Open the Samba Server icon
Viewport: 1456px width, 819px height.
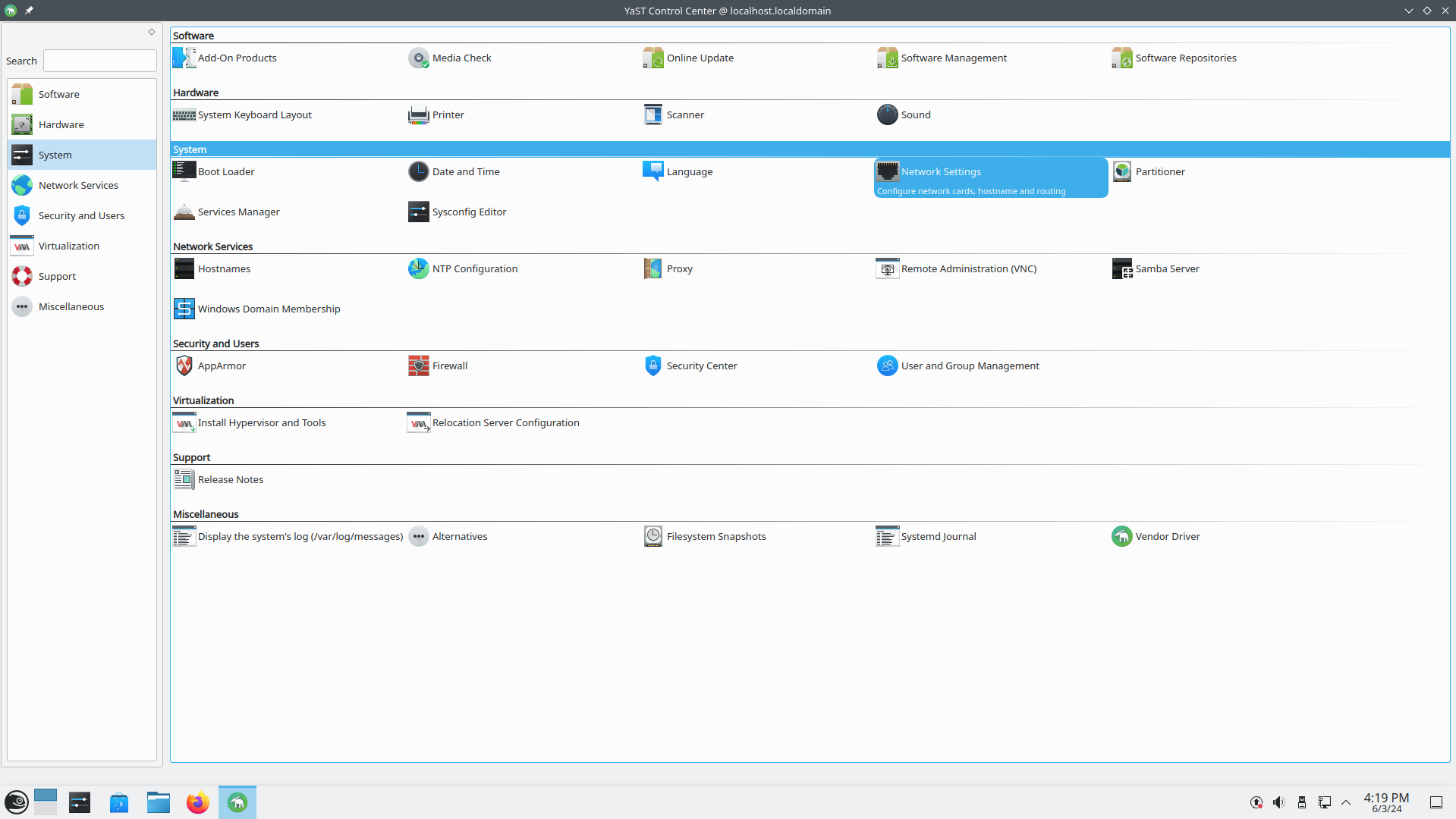pyautogui.click(x=1121, y=268)
